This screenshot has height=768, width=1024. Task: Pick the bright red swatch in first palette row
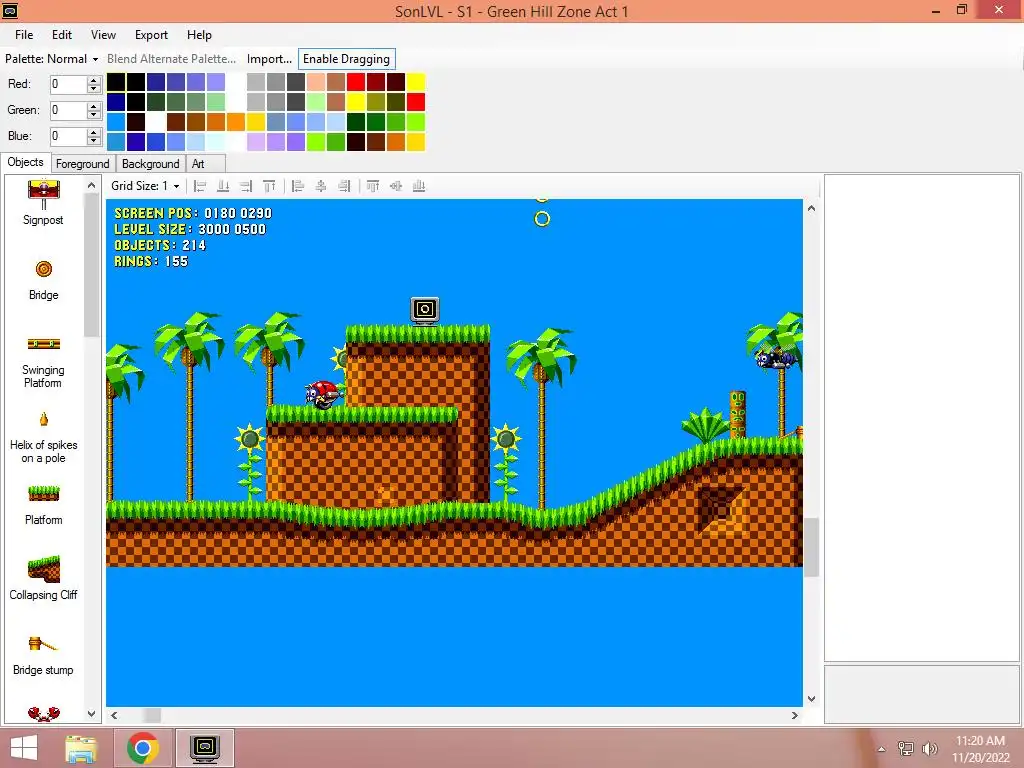point(356,82)
